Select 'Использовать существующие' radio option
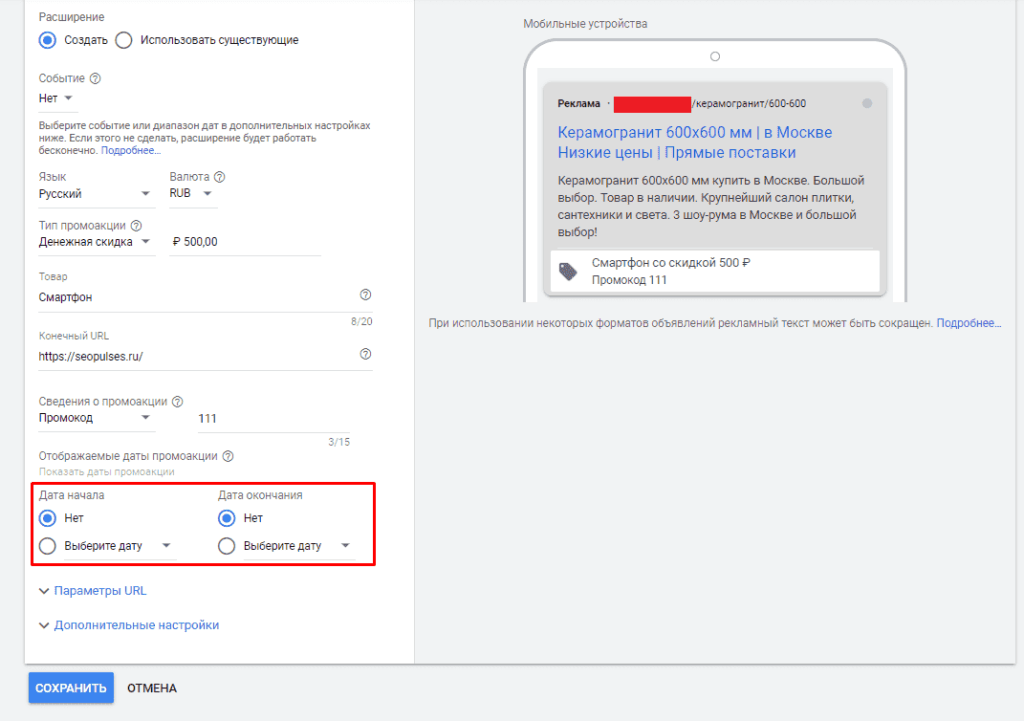This screenshot has width=1024, height=721. pyautogui.click(x=123, y=40)
